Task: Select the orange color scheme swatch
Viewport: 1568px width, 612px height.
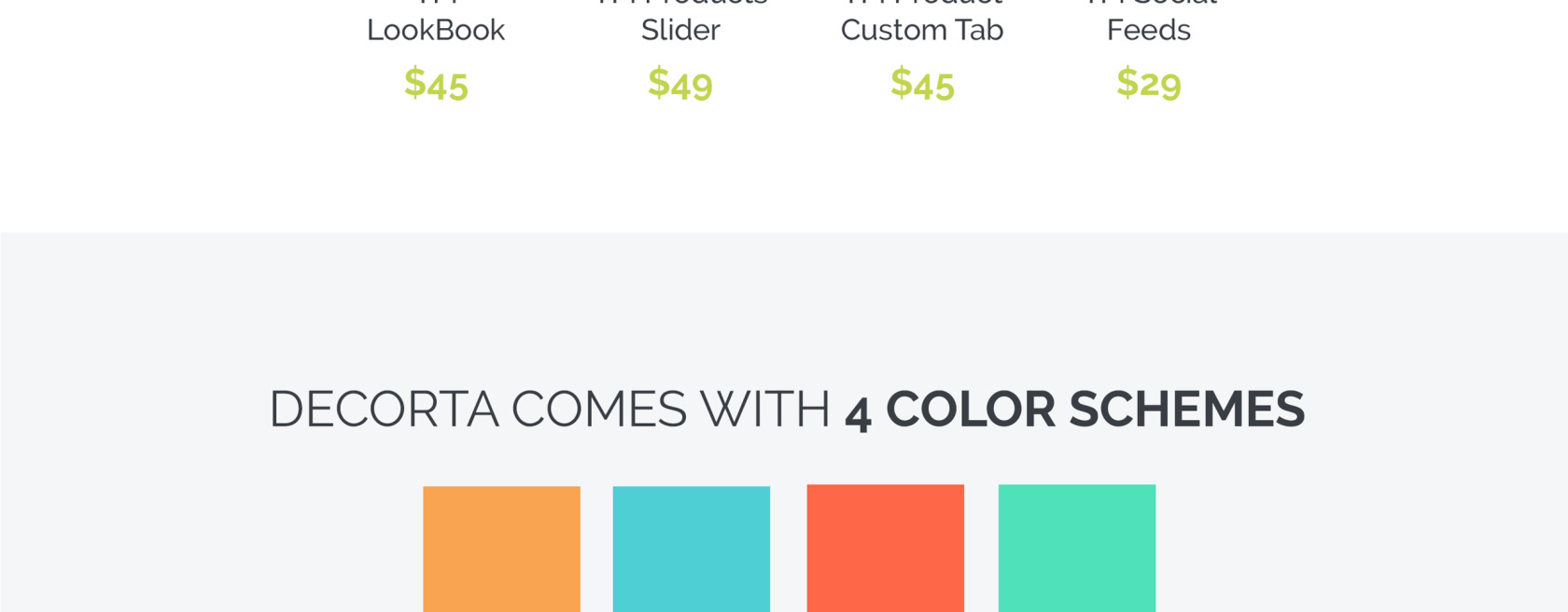Action: click(501, 549)
